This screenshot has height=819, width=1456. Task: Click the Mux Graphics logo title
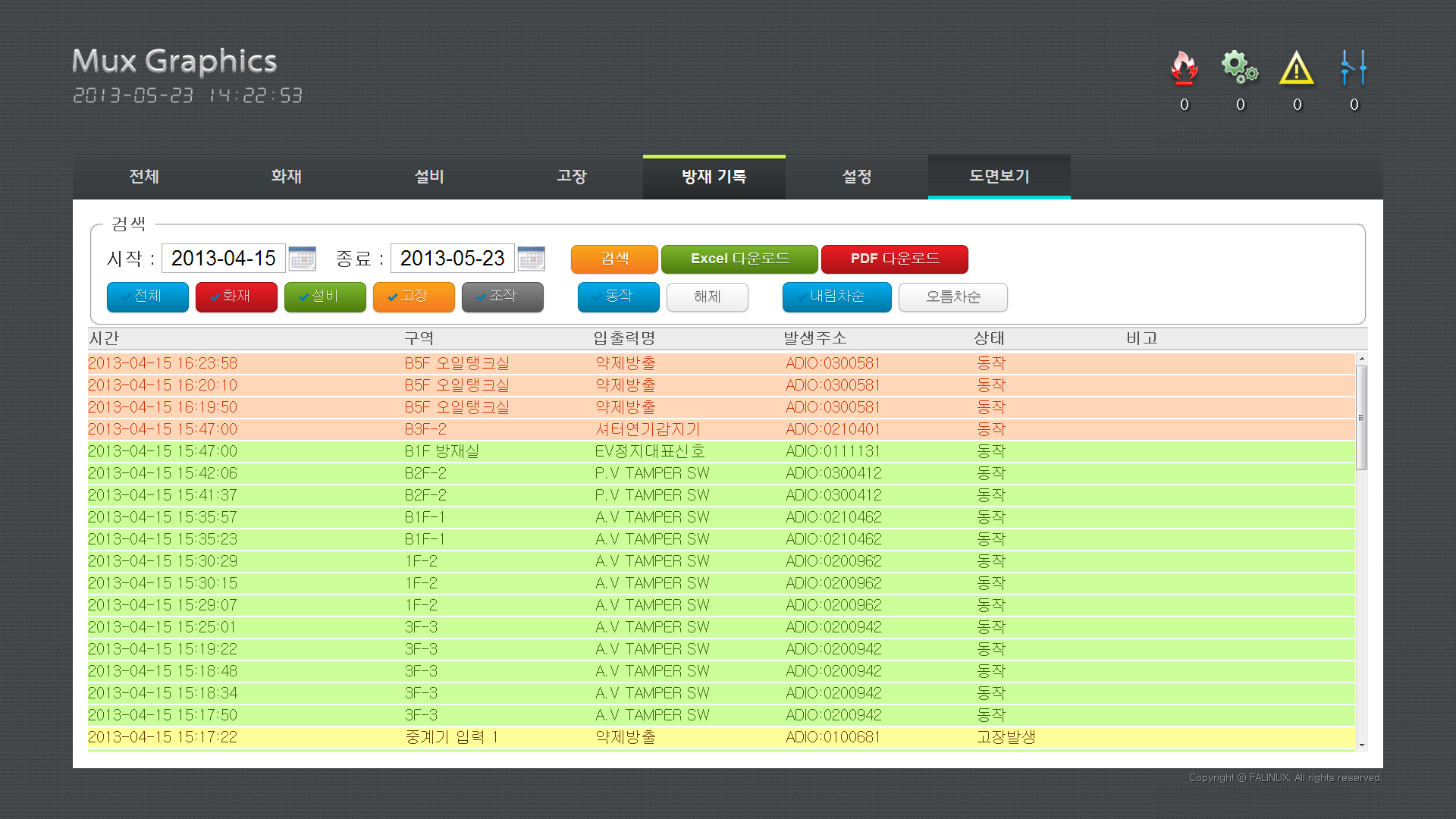[x=174, y=61]
